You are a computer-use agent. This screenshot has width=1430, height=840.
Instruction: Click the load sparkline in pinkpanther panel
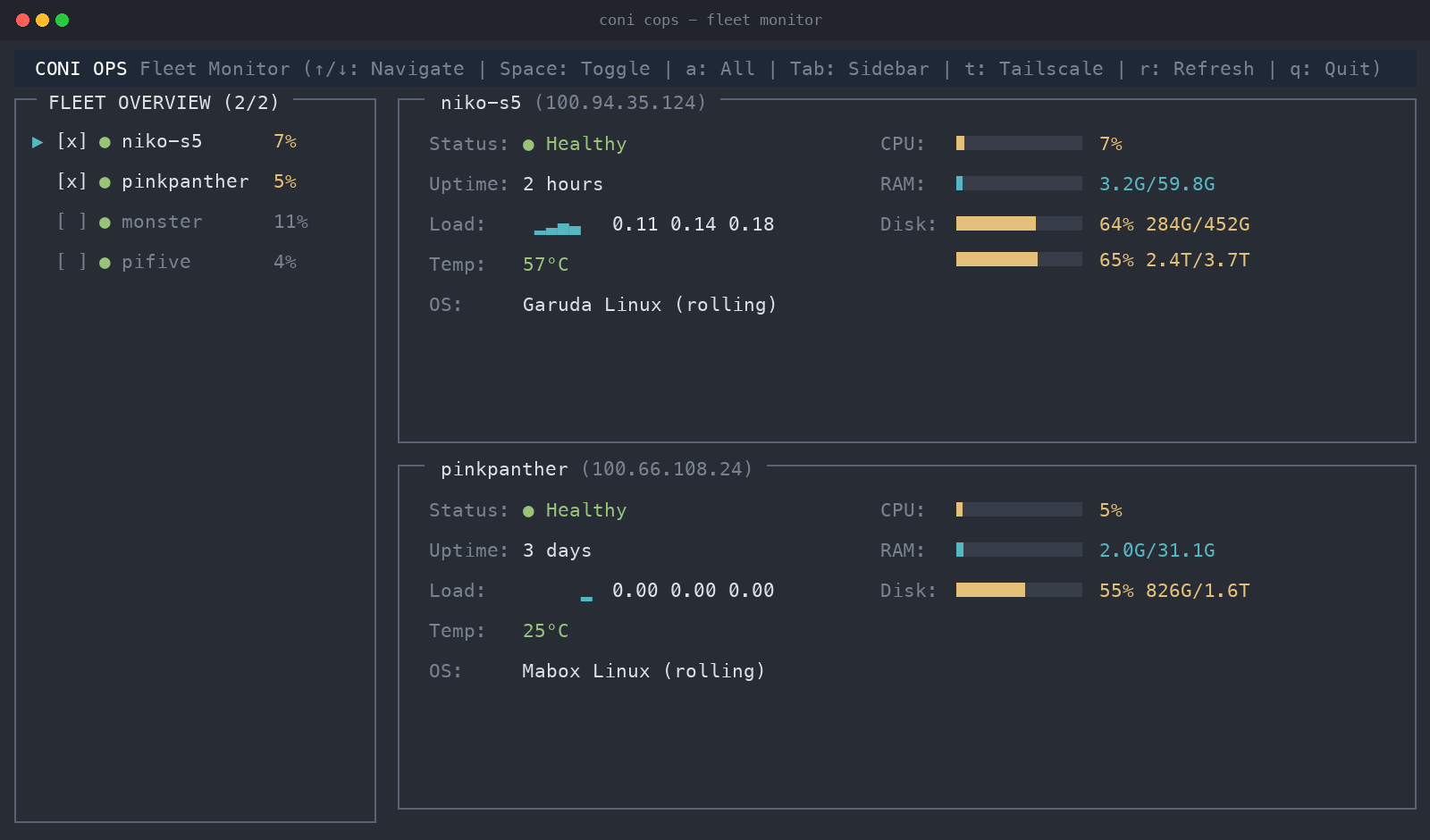tap(586, 598)
